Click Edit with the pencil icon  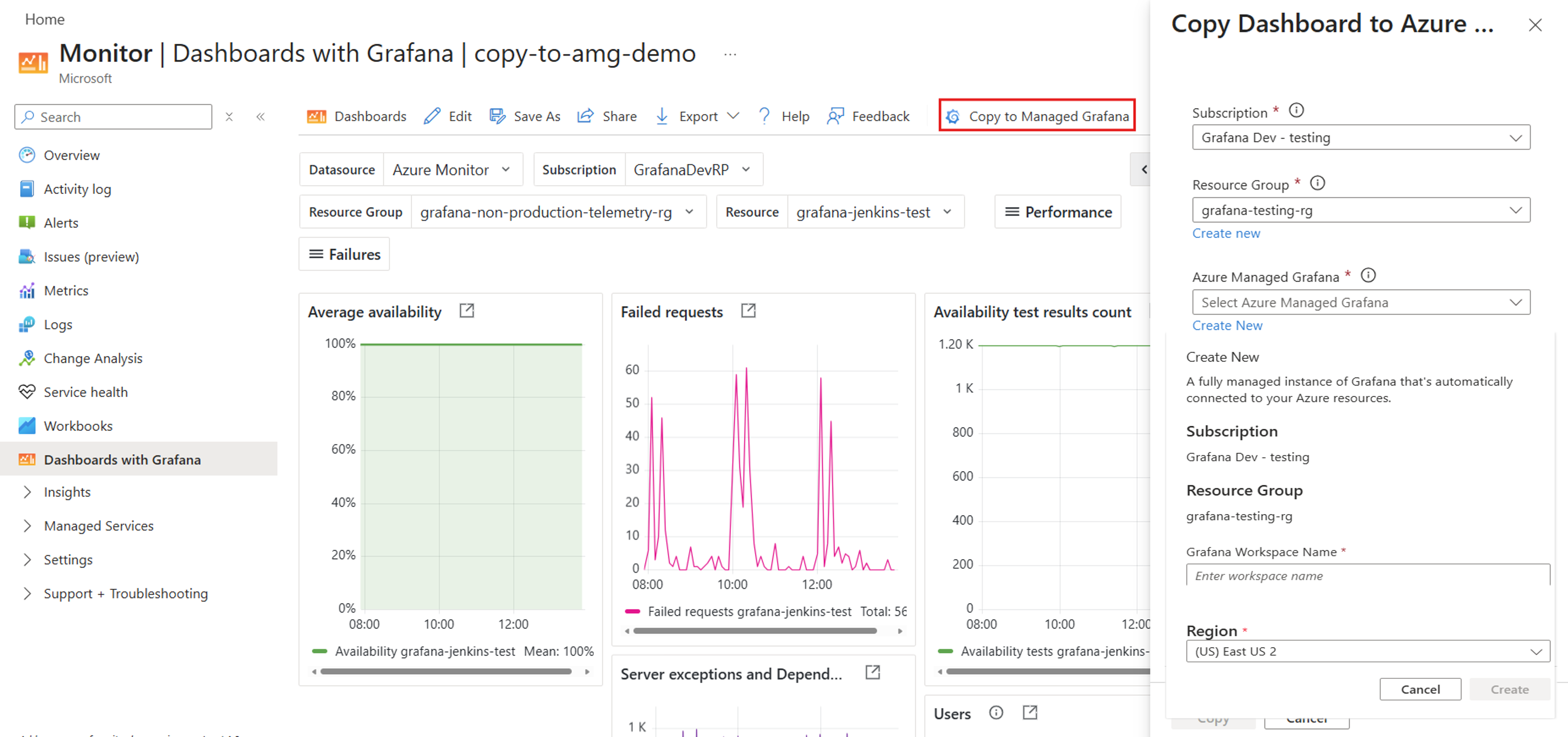point(448,116)
